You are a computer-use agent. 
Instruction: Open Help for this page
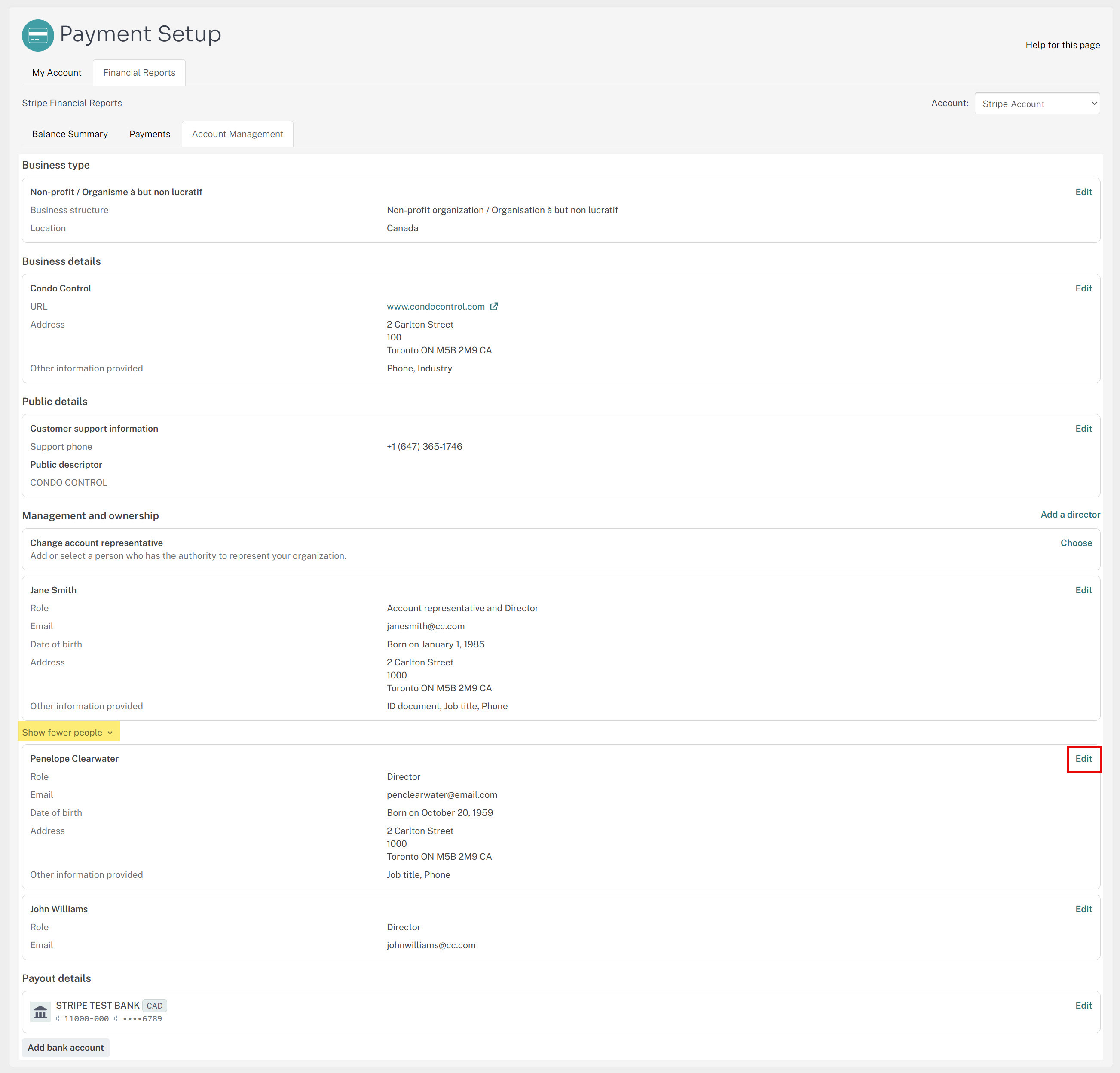pyautogui.click(x=1062, y=45)
